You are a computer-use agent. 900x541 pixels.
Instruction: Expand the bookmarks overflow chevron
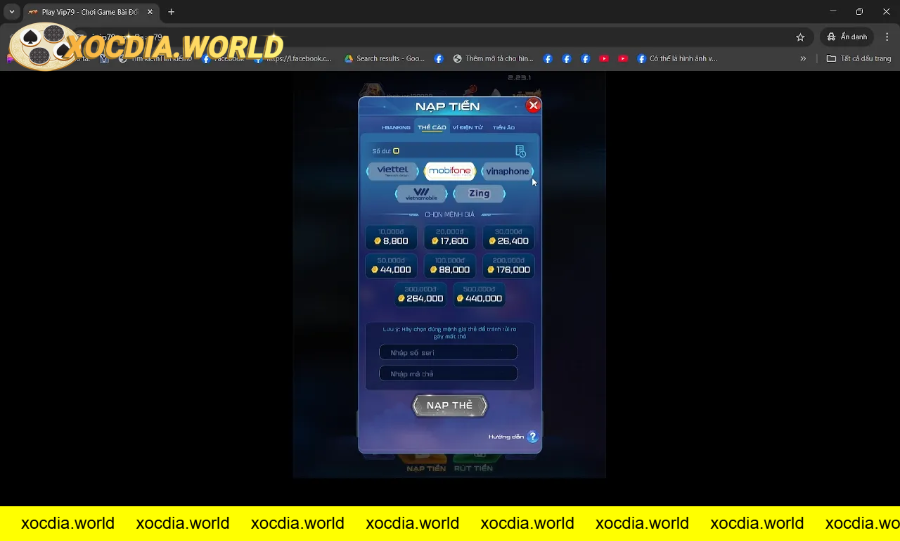[x=803, y=59]
